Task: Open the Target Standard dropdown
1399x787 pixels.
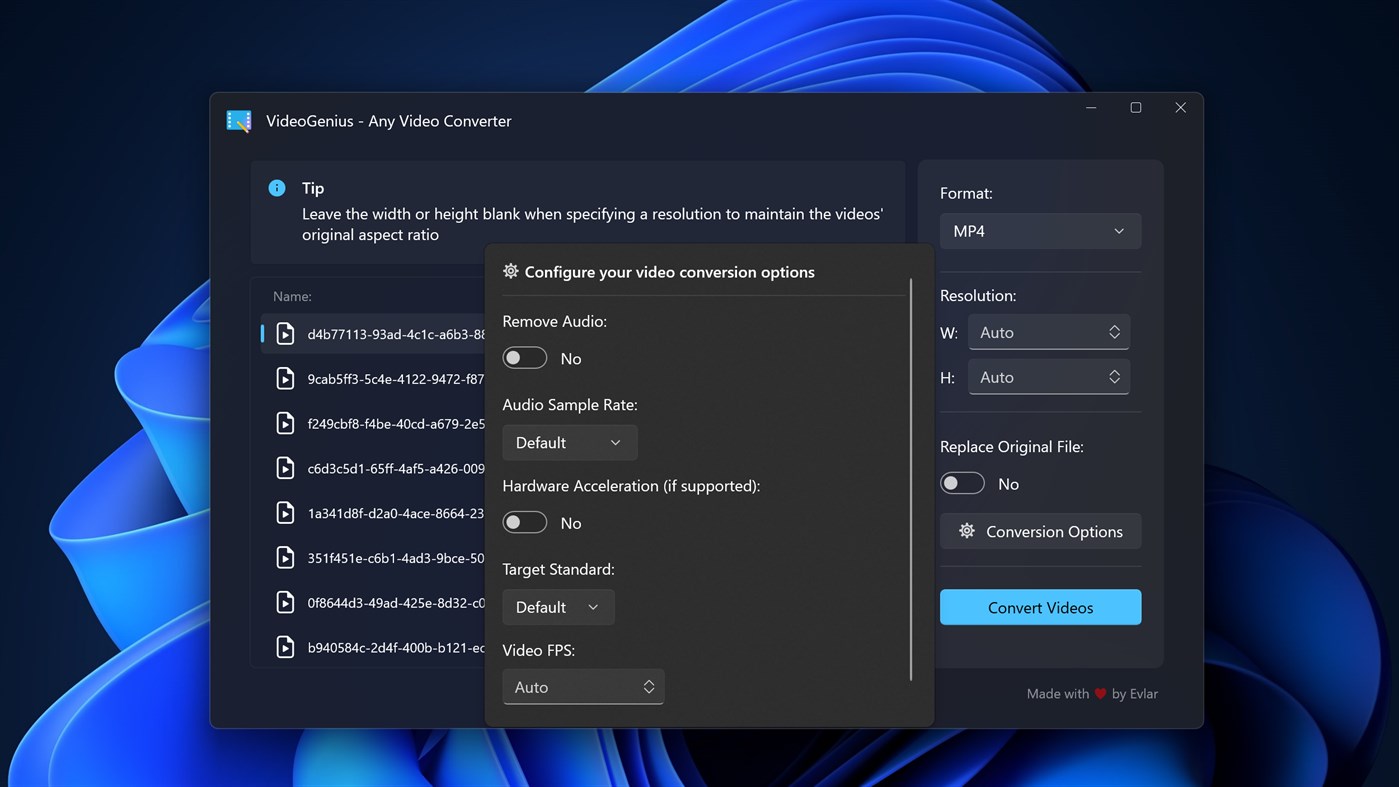Action: (558, 606)
